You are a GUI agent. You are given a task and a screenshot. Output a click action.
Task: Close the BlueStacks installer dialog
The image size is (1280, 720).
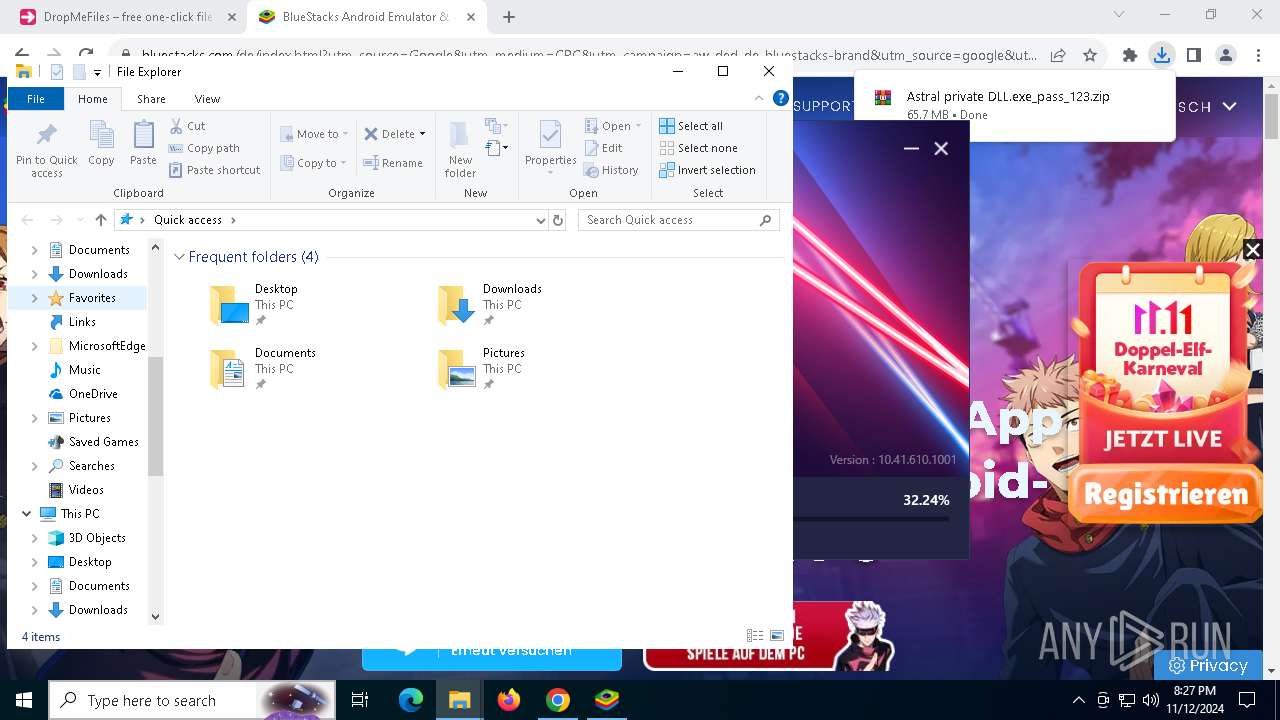(x=941, y=148)
